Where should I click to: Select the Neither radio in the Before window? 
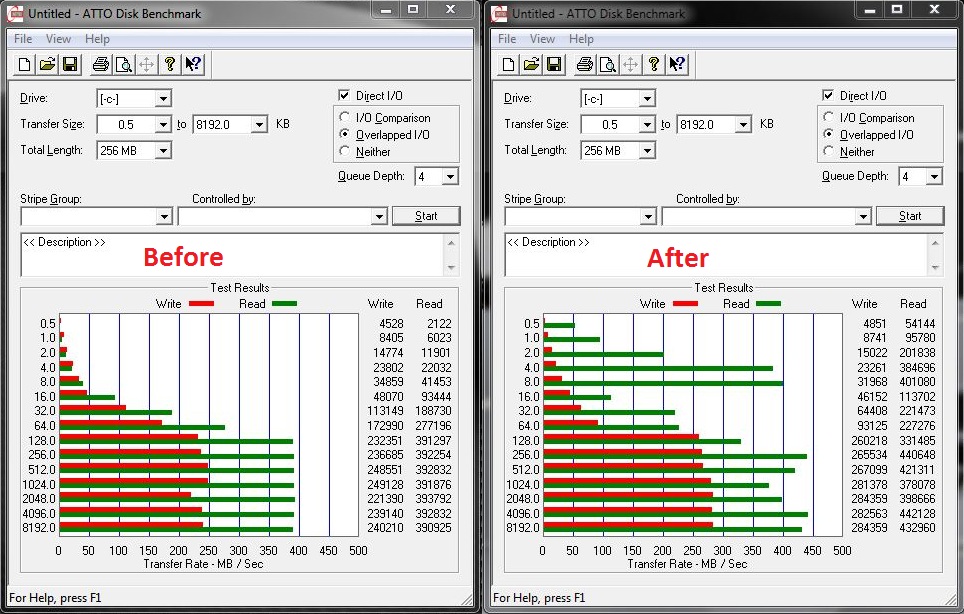pyautogui.click(x=344, y=151)
